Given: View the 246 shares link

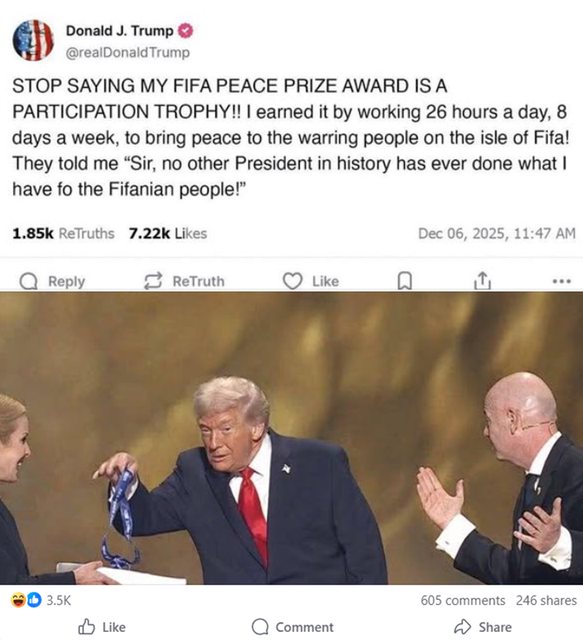Looking at the screenshot, I should tap(546, 600).
